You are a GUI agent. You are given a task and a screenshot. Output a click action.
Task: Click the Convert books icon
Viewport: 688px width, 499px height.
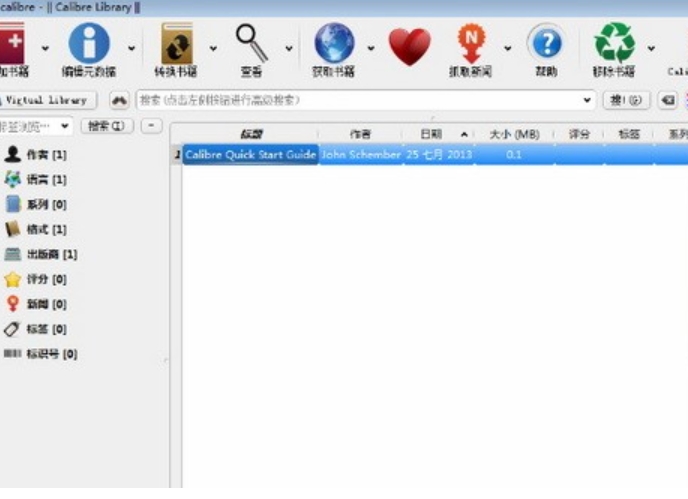coord(177,43)
